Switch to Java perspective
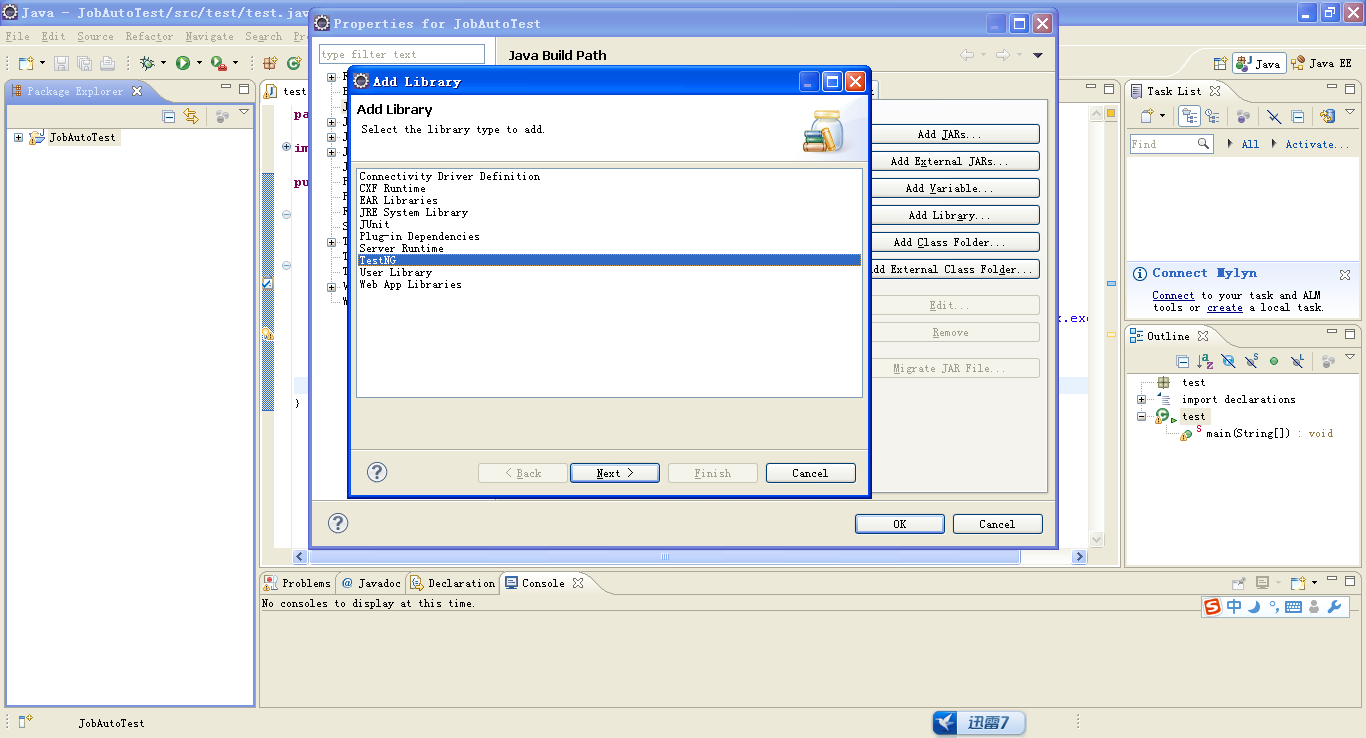 [x=1259, y=63]
